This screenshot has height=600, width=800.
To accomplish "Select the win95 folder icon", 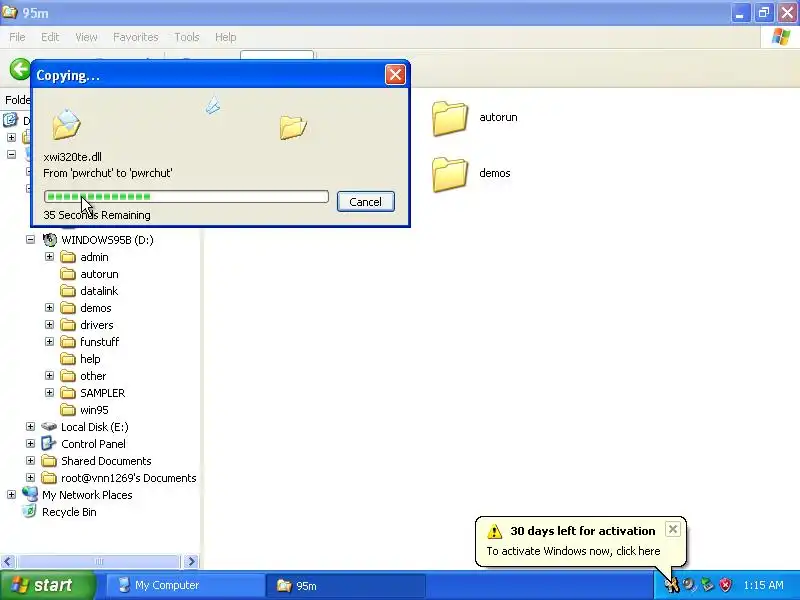I will 68,410.
